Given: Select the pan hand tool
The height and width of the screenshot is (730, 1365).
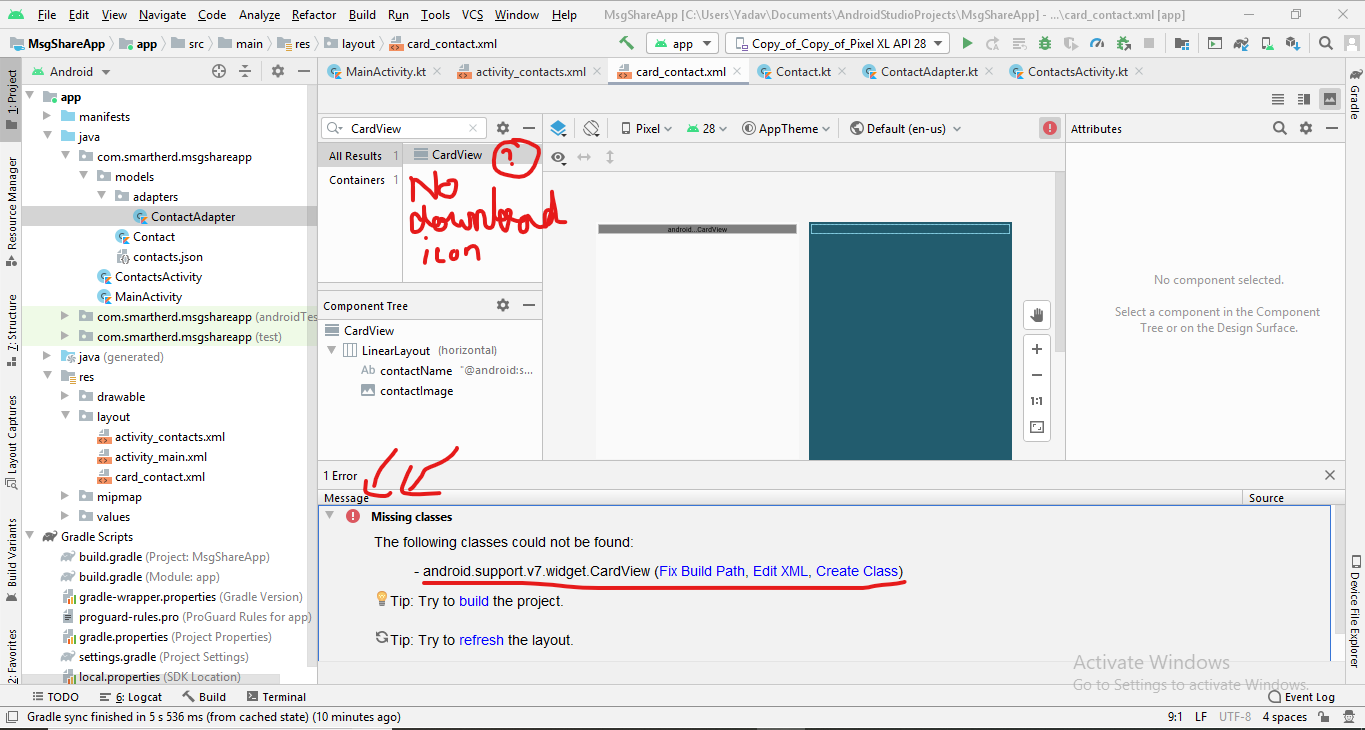Looking at the screenshot, I should pyautogui.click(x=1037, y=315).
